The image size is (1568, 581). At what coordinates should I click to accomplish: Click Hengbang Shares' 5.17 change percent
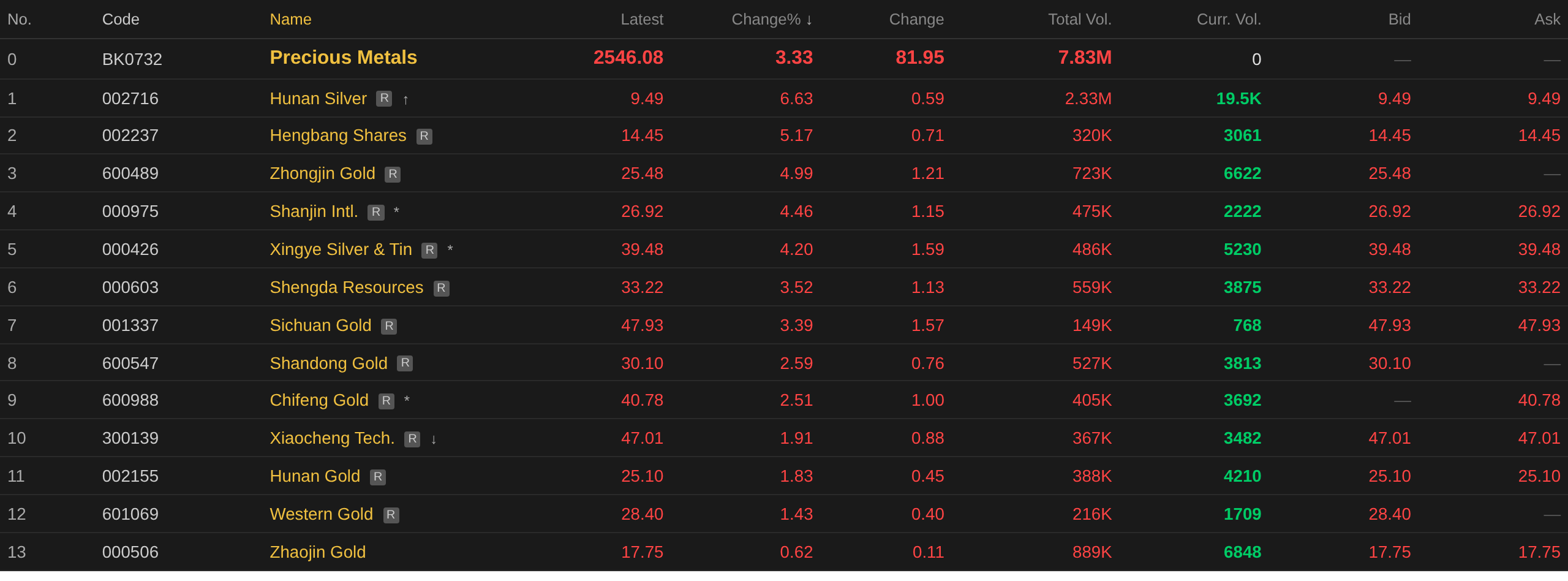tap(796, 135)
